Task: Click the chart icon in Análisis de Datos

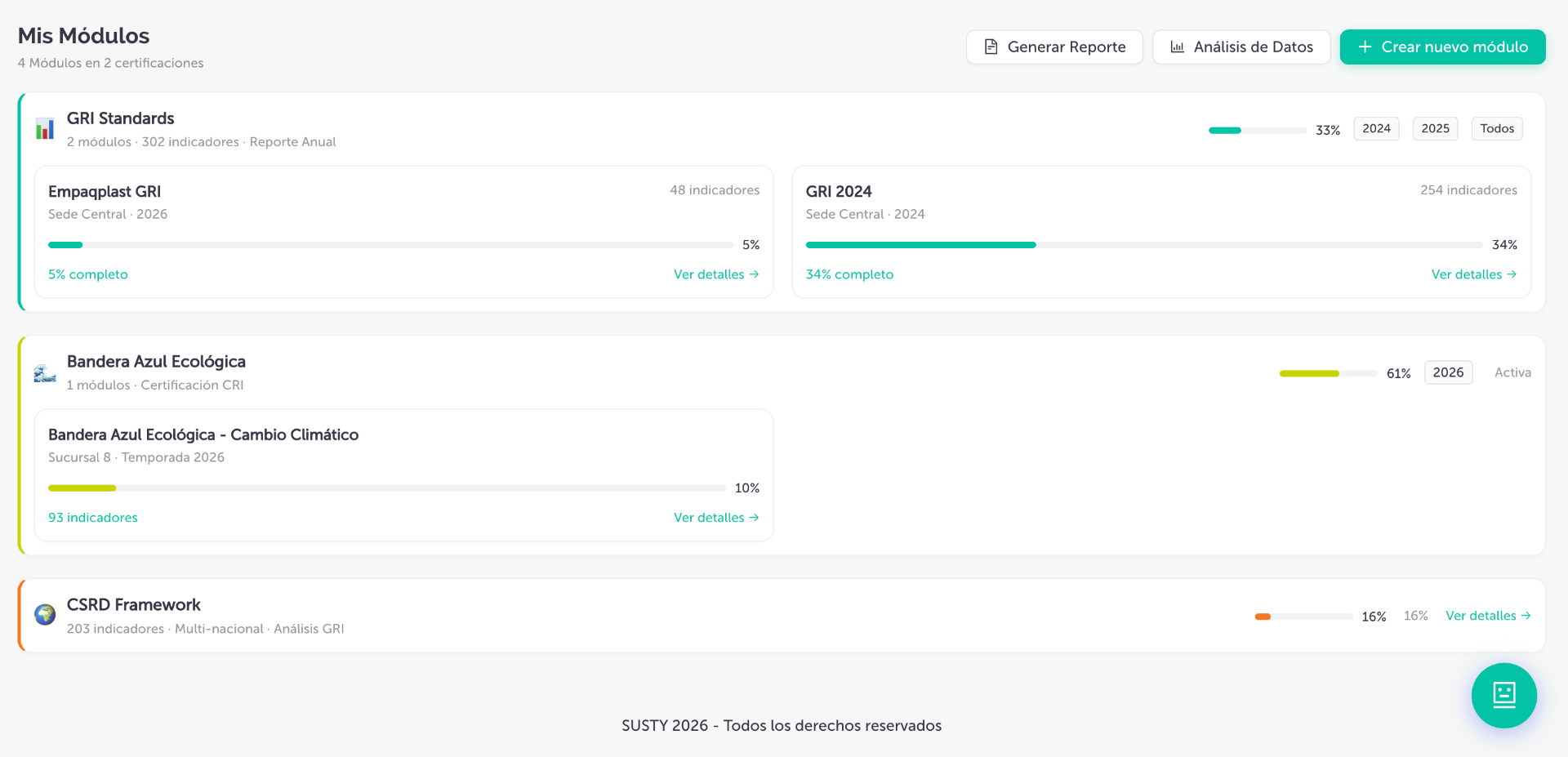Action: pos(1177,47)
